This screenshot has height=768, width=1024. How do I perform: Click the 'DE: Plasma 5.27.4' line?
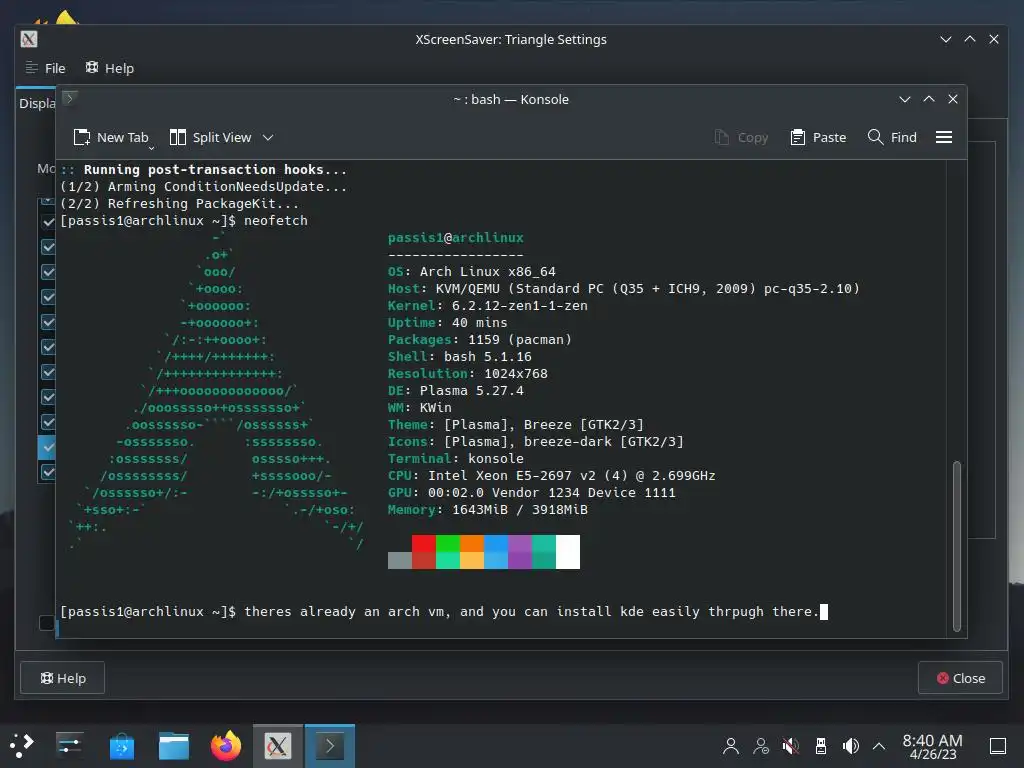(x=455, y=391)
